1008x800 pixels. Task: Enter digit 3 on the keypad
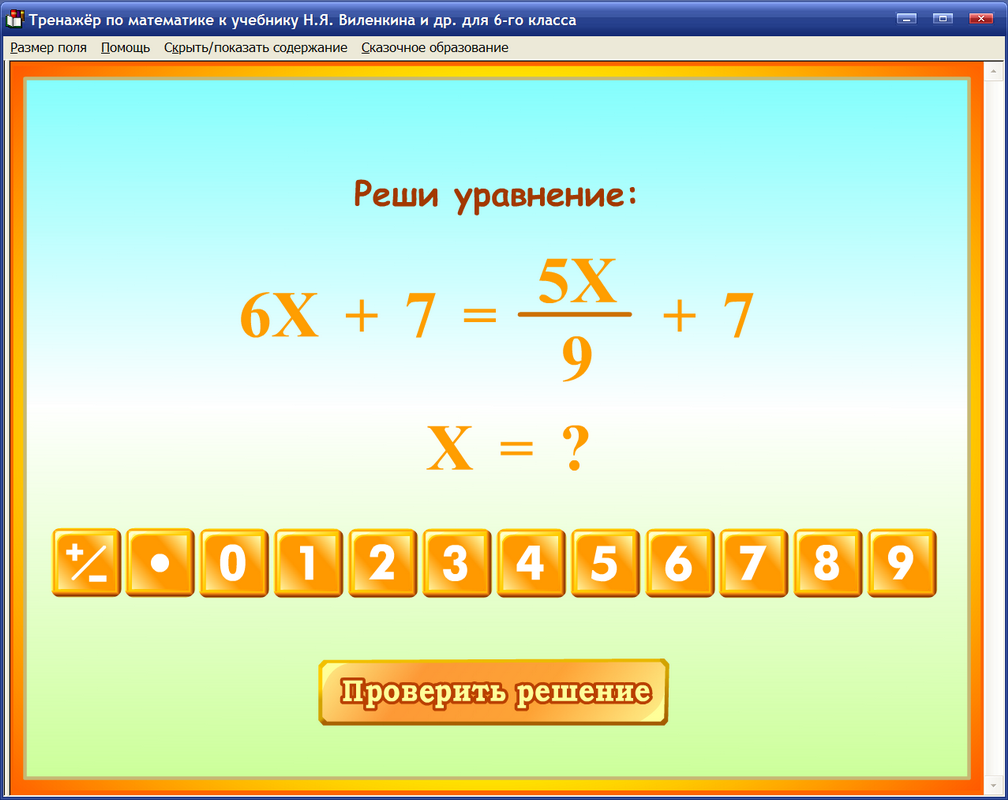(x=456, y=563)
